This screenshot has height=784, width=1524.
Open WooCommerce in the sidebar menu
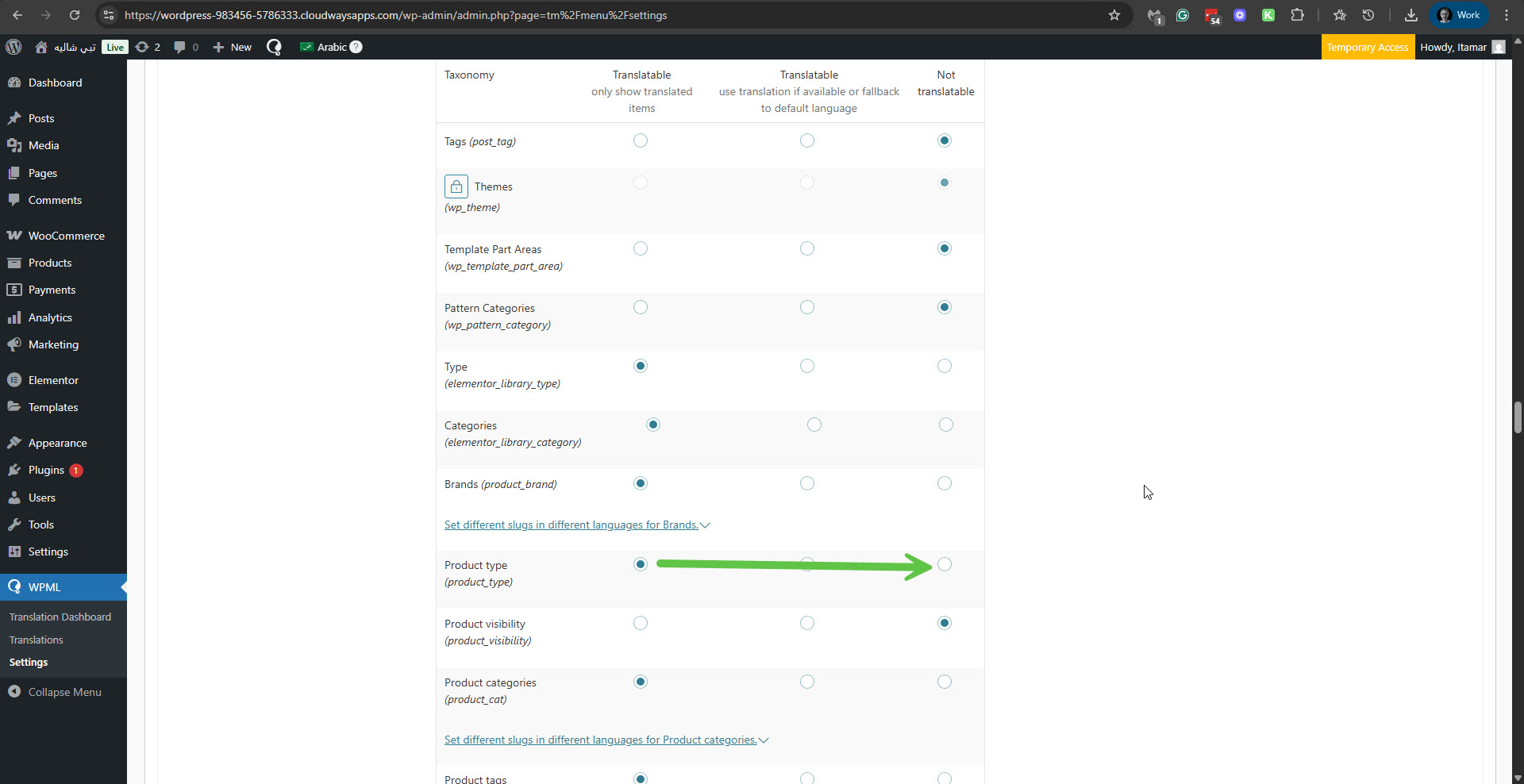coord(66,236)
